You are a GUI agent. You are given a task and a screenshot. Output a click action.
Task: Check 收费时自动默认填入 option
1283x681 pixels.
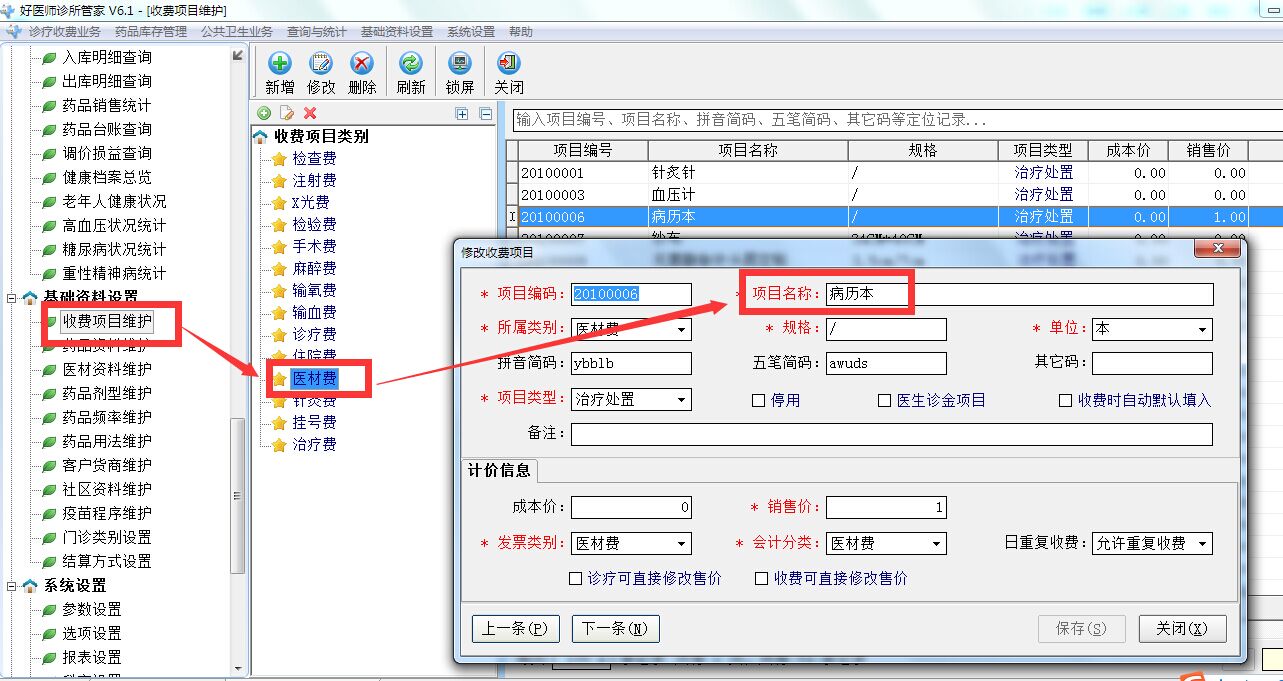coord(1066,400)
